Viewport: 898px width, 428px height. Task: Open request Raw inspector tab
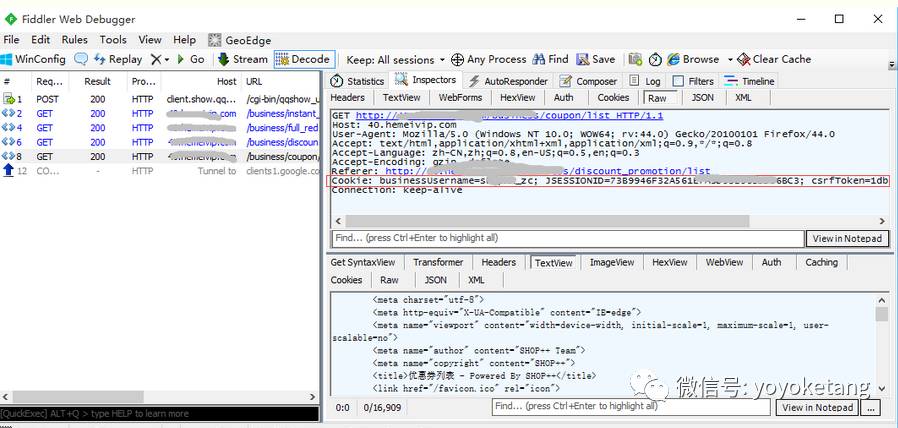[x=658, y=98]
